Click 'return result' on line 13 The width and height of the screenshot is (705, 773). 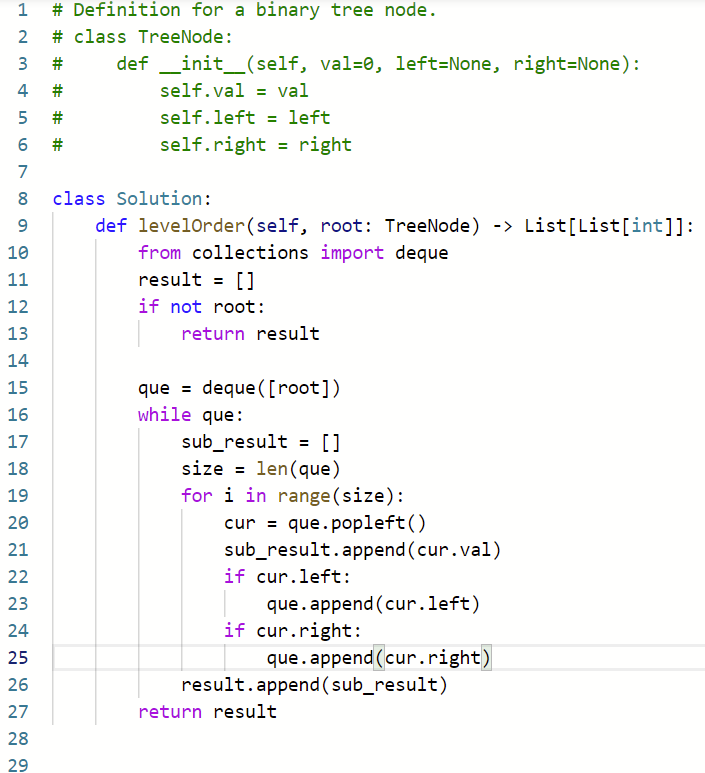point(250,334)
